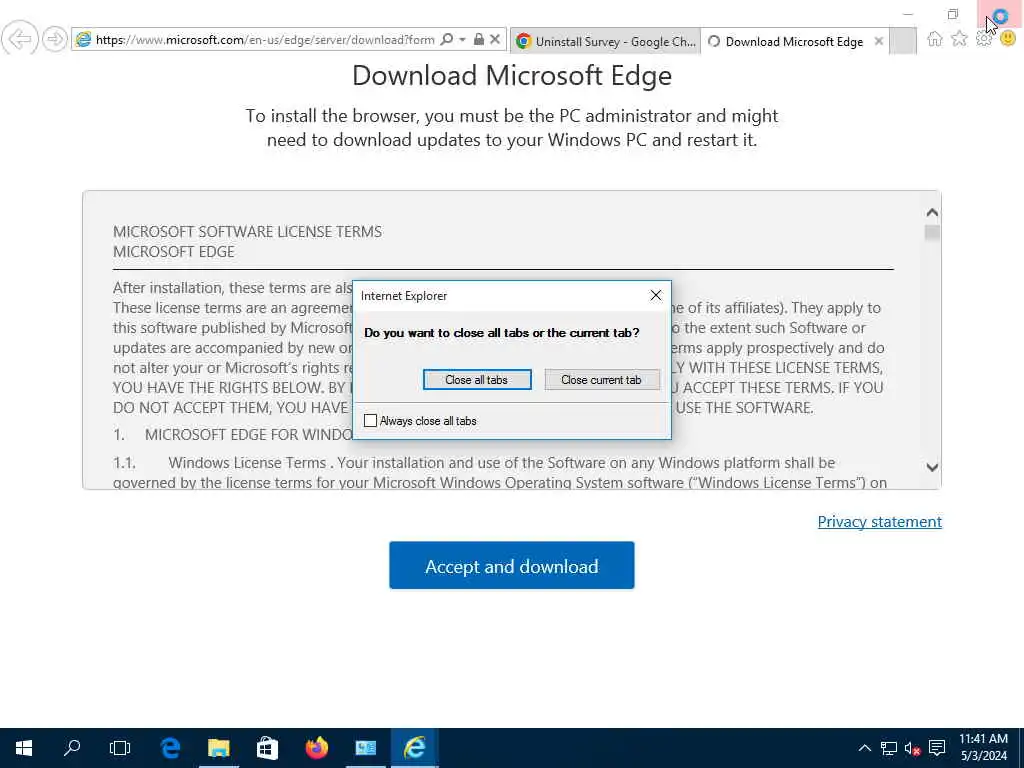
Task: Stop page loading with the X button
Action: pyautogui.click(x=495, y=39)
